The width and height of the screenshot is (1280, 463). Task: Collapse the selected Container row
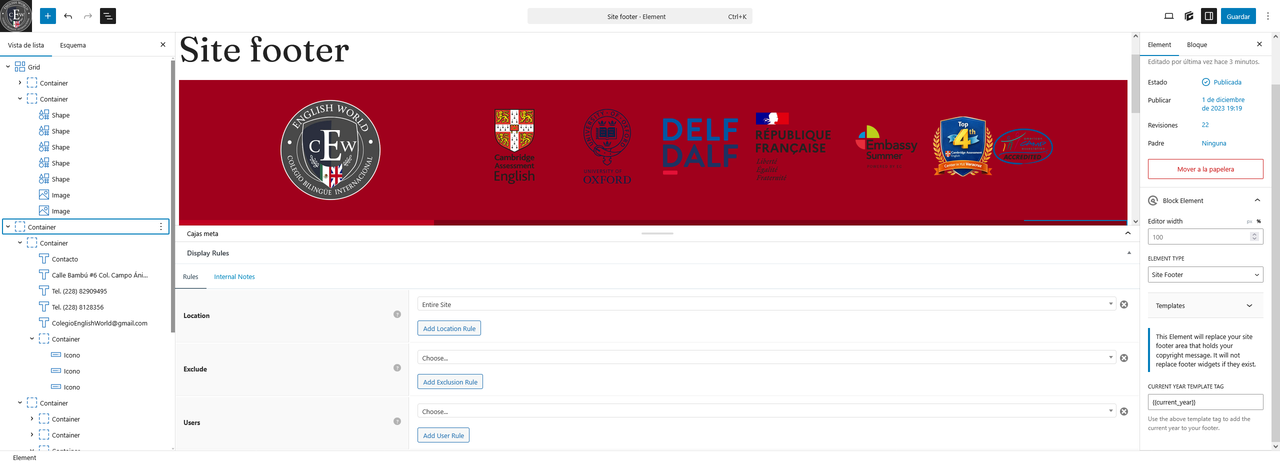[8, 227]
